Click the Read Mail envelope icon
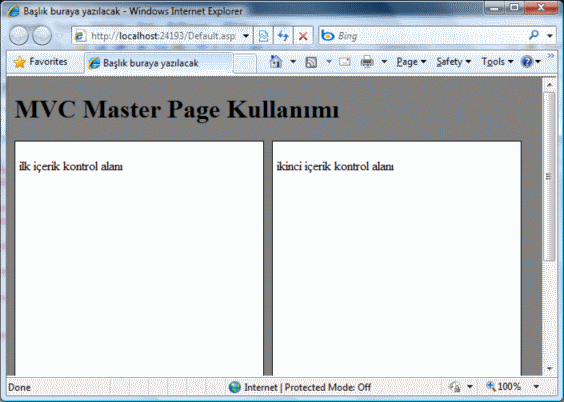564x402 pixels. point(345,62)
